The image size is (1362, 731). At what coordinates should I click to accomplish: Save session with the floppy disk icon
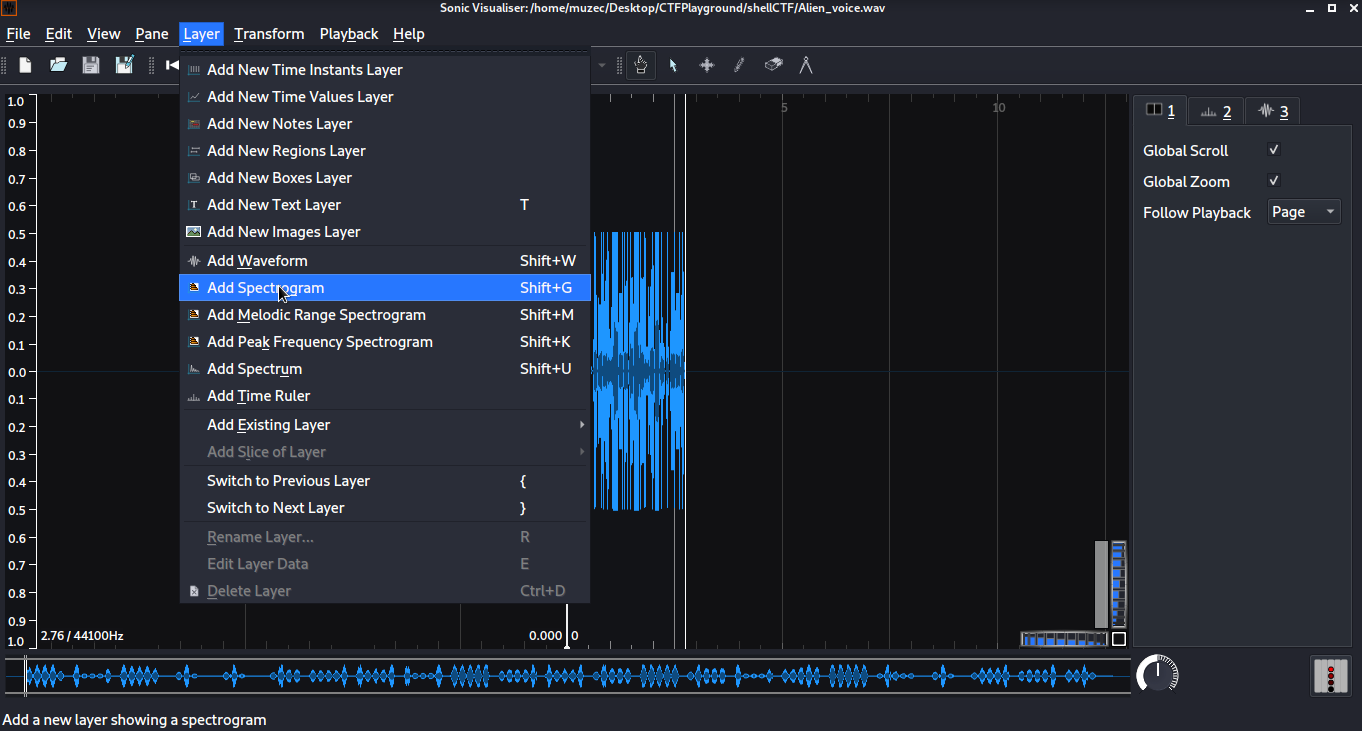pyautogui.click(x=91, y=65)
